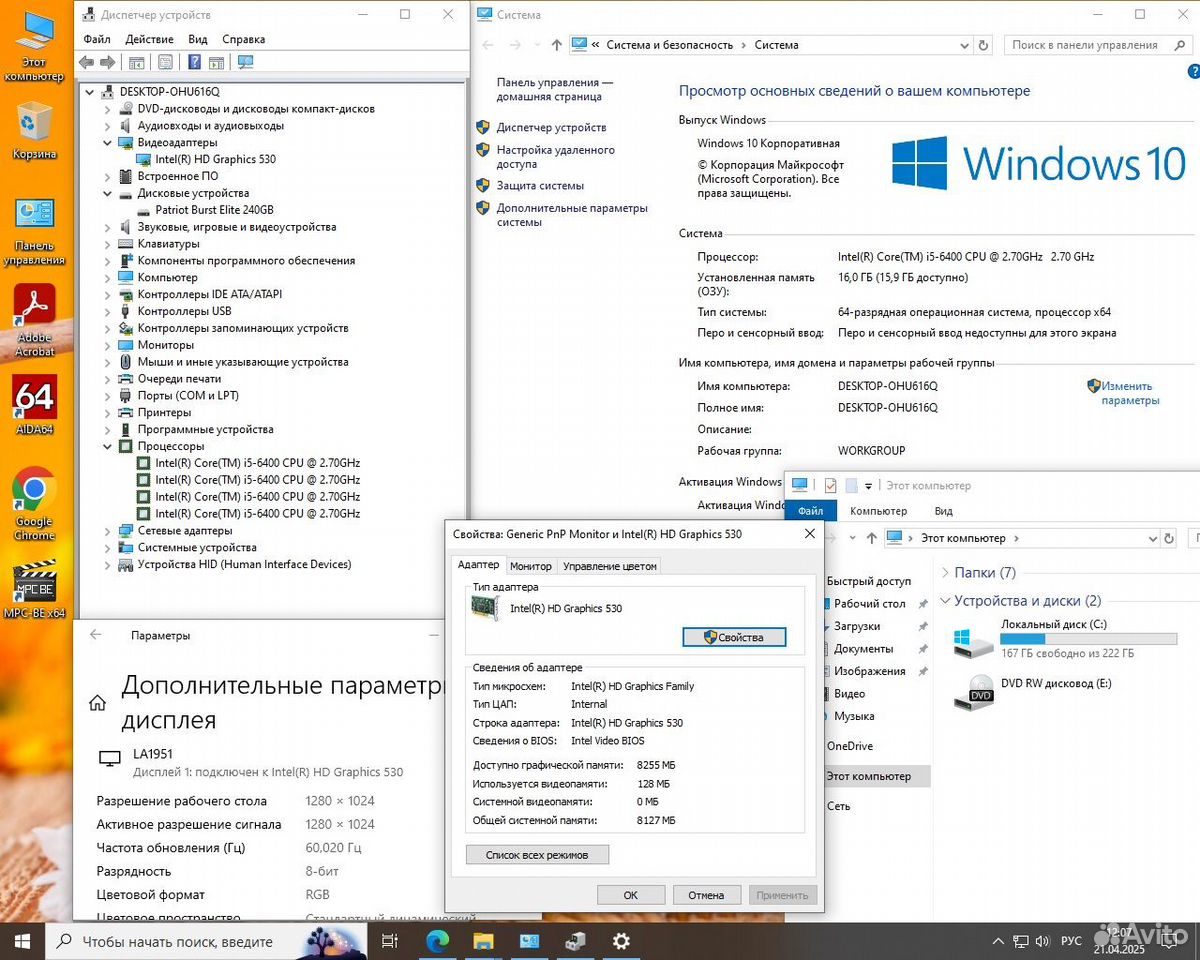Click ОК button in properties dialog
Image resolution: width=1200 pixels, height=960 pixels.
pos(630,895)
